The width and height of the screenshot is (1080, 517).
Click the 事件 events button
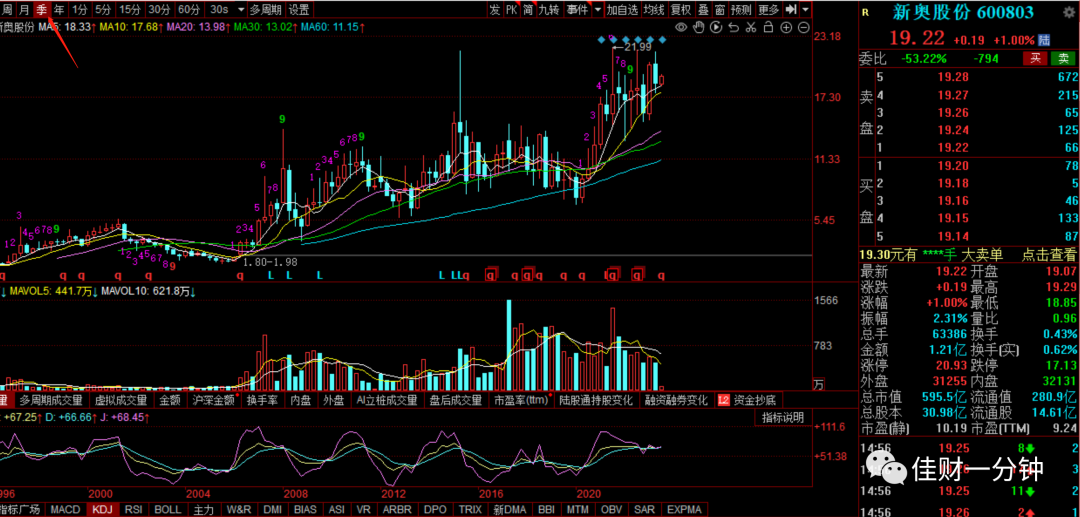point(577,10)
